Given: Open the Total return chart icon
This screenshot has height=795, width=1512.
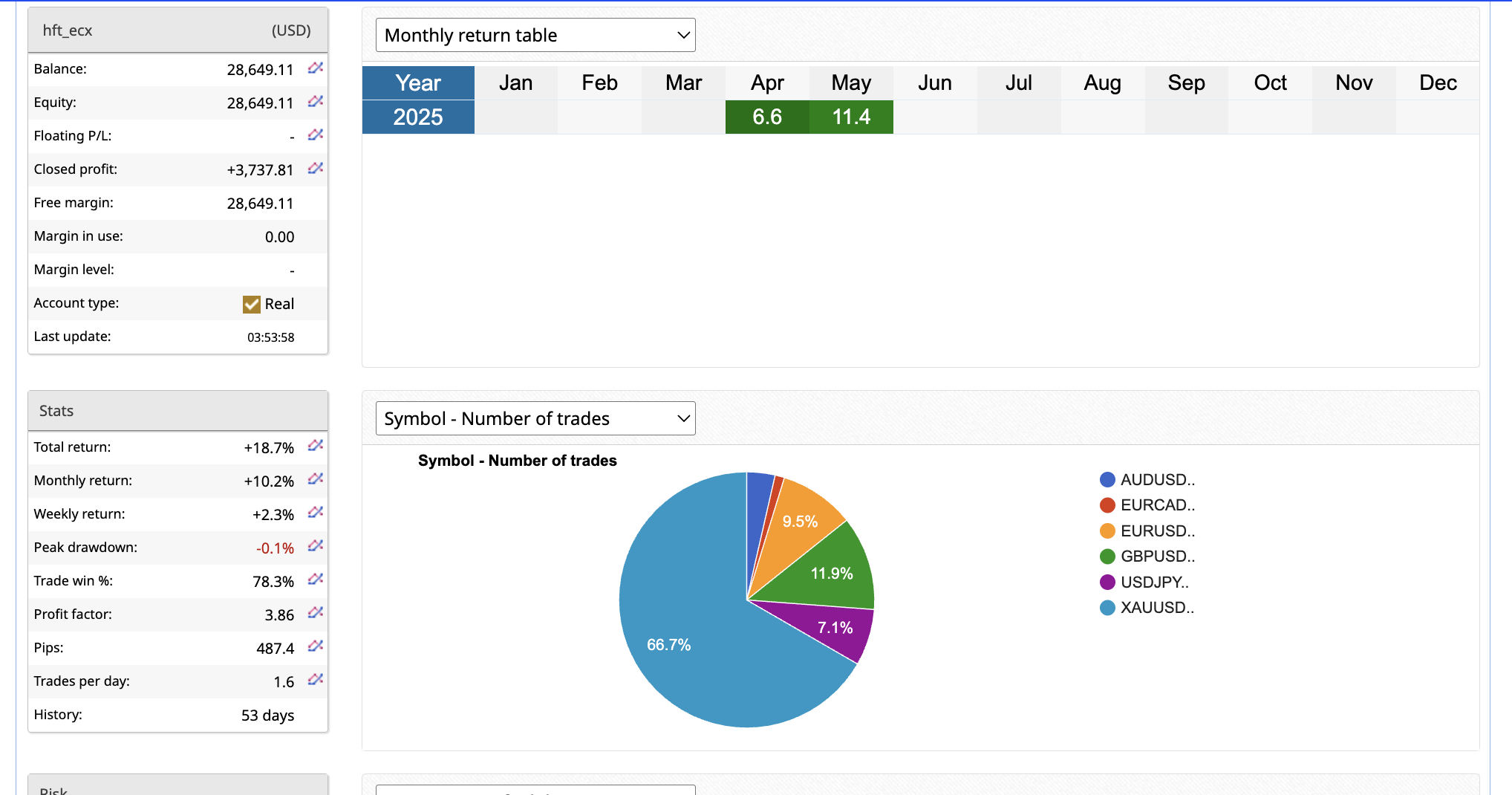Looking at the screenshot, I should click(316, 446).
